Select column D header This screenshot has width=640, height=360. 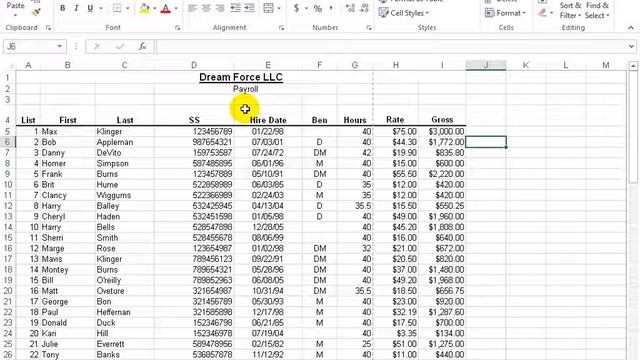[x=194, y=65]
